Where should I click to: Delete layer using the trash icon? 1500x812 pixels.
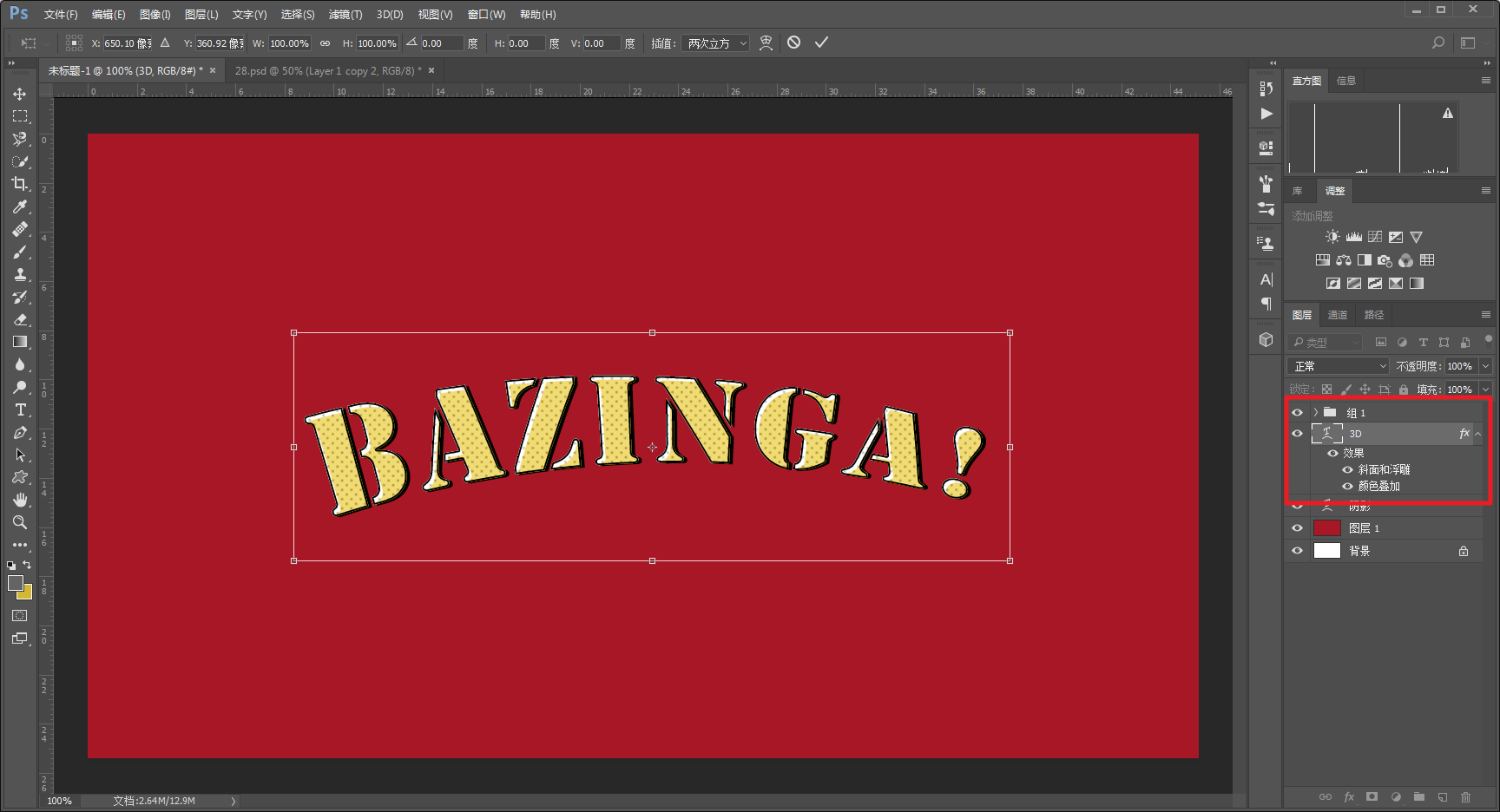click(1465, 796)
